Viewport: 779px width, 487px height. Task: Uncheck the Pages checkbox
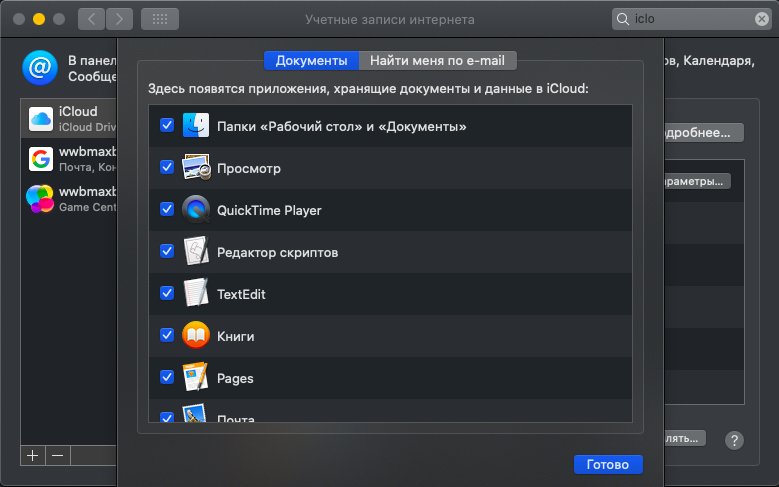click(167, 377)
